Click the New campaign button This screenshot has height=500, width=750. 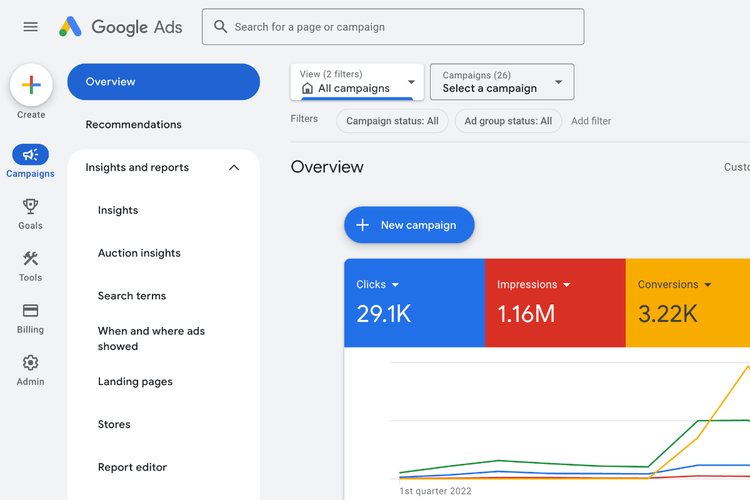[409, 226]
